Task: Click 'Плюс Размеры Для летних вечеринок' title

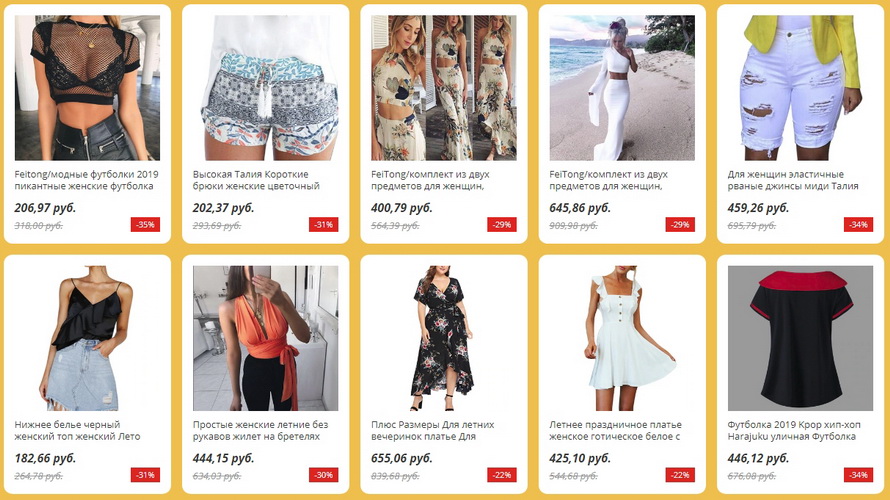Action: 433,430
